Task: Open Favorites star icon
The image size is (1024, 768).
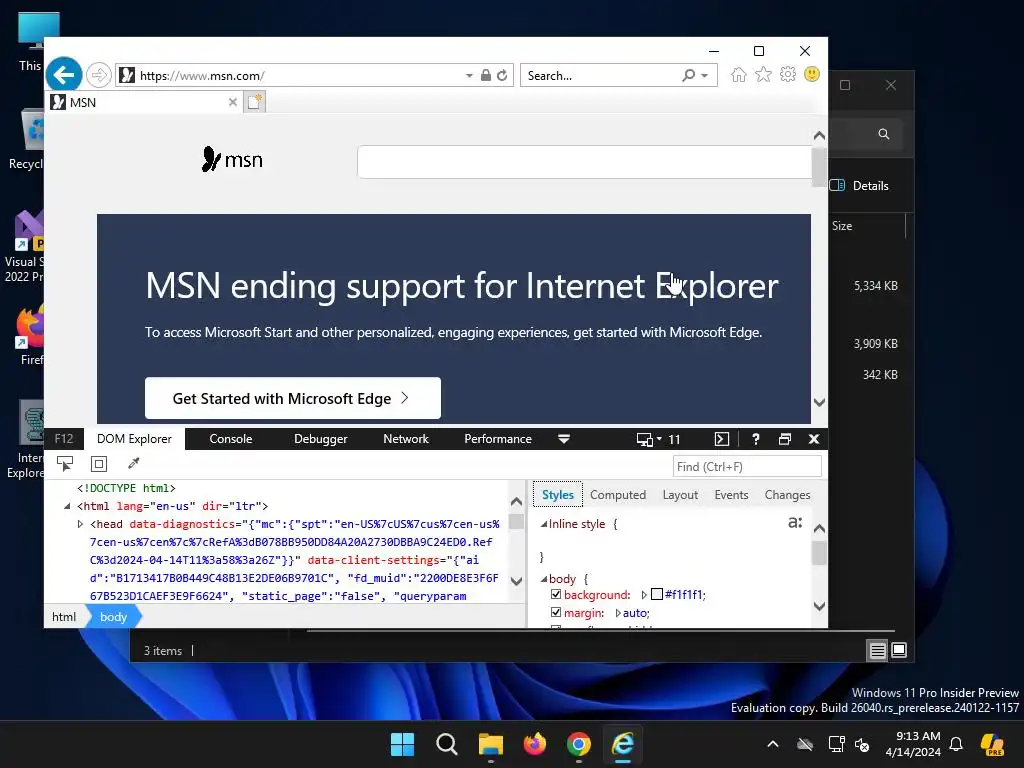Action: coord(763,74)
